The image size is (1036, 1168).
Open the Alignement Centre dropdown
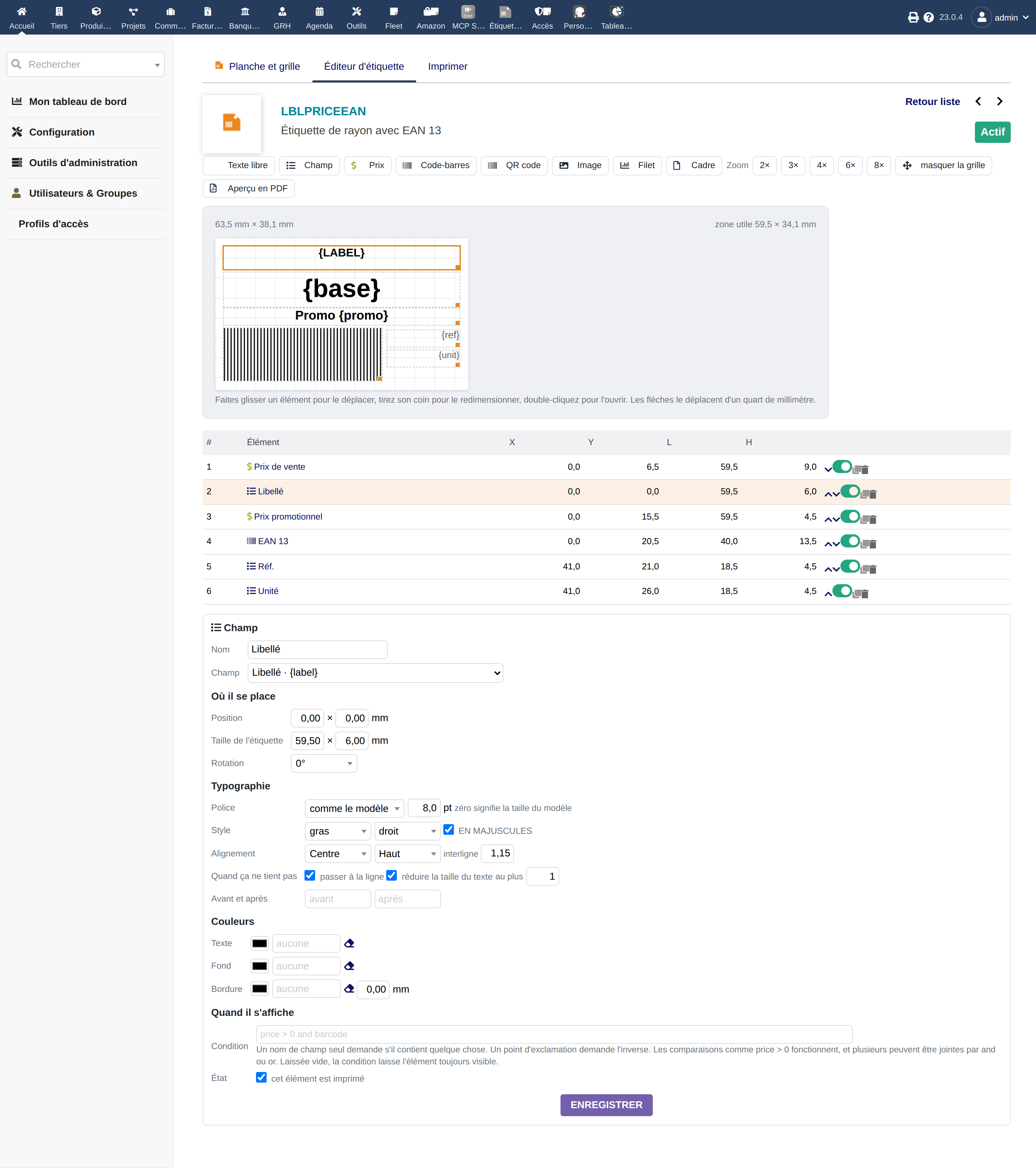click(337, 854)
